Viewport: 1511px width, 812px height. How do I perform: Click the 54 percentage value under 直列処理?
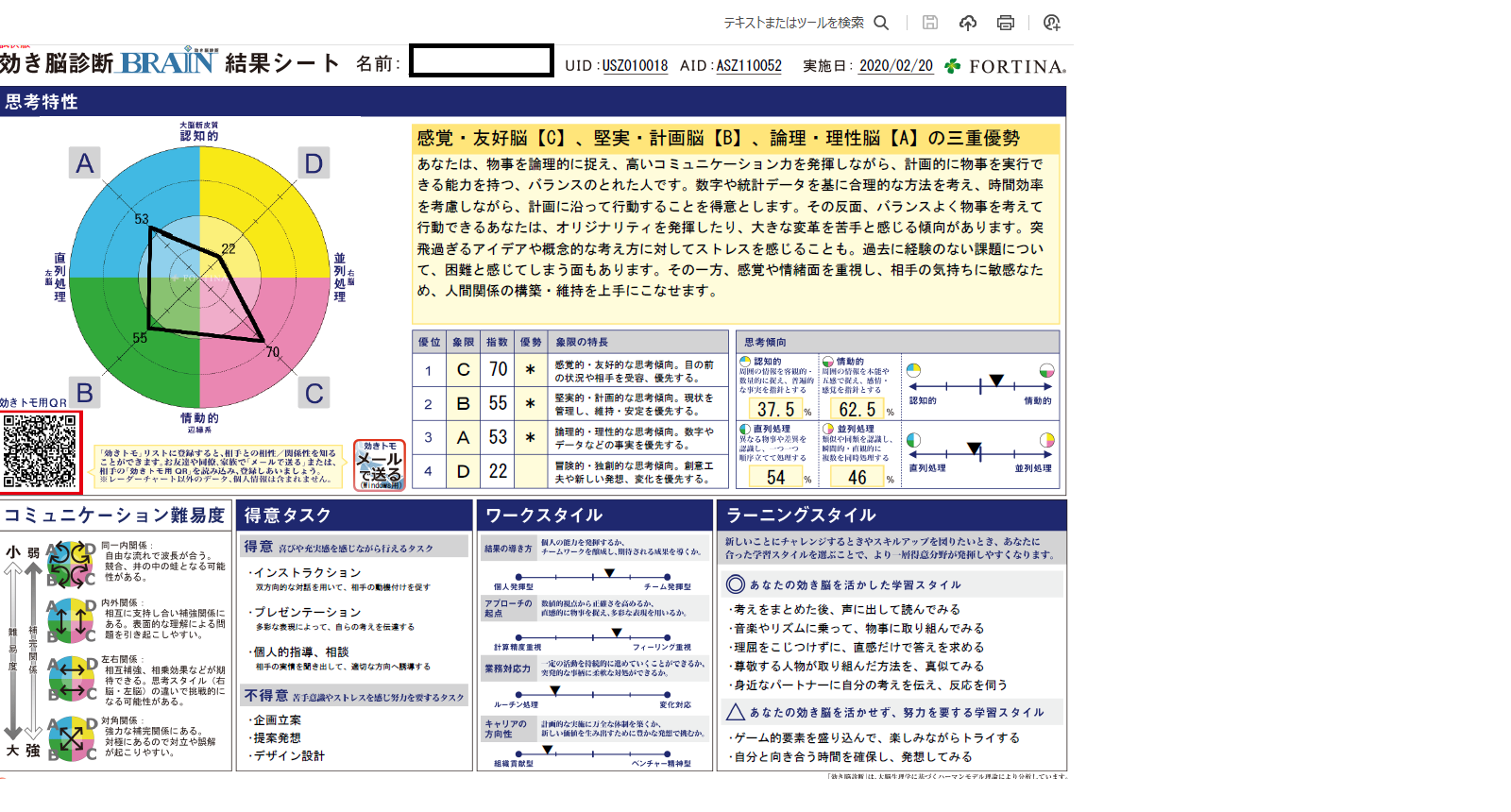click(x=775, y=477)
